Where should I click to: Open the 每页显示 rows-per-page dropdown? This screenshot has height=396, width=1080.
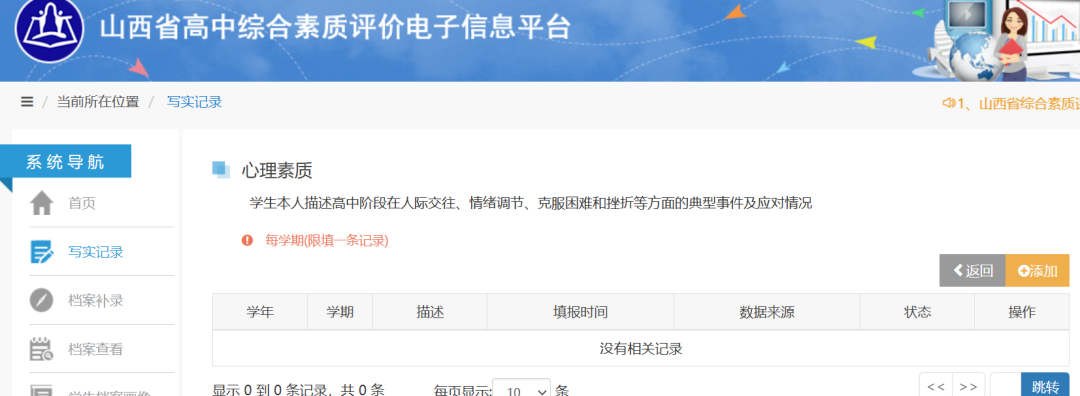click(x=521, y=388)
